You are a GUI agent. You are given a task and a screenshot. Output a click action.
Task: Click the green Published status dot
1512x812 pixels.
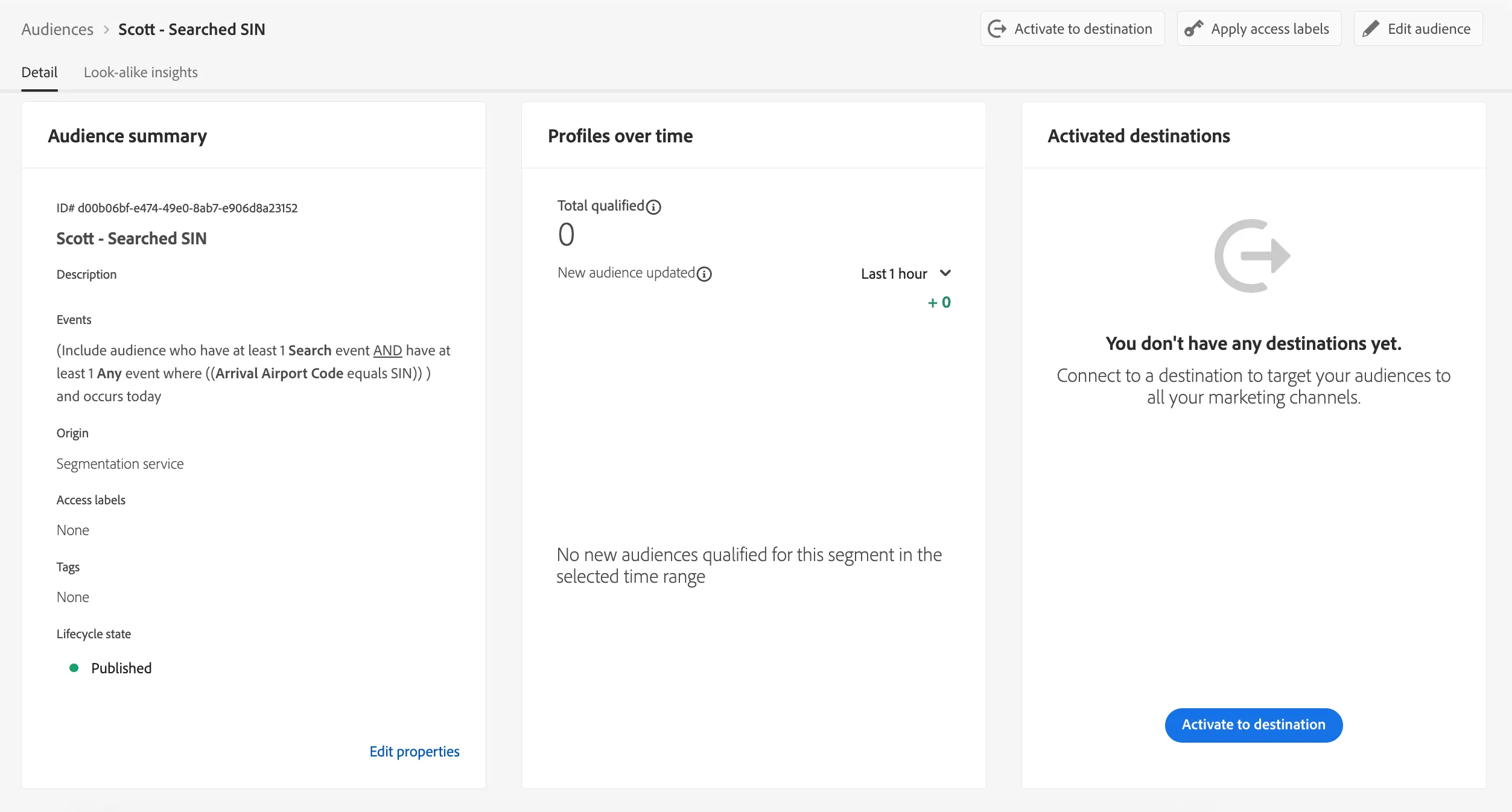point(74,668)
